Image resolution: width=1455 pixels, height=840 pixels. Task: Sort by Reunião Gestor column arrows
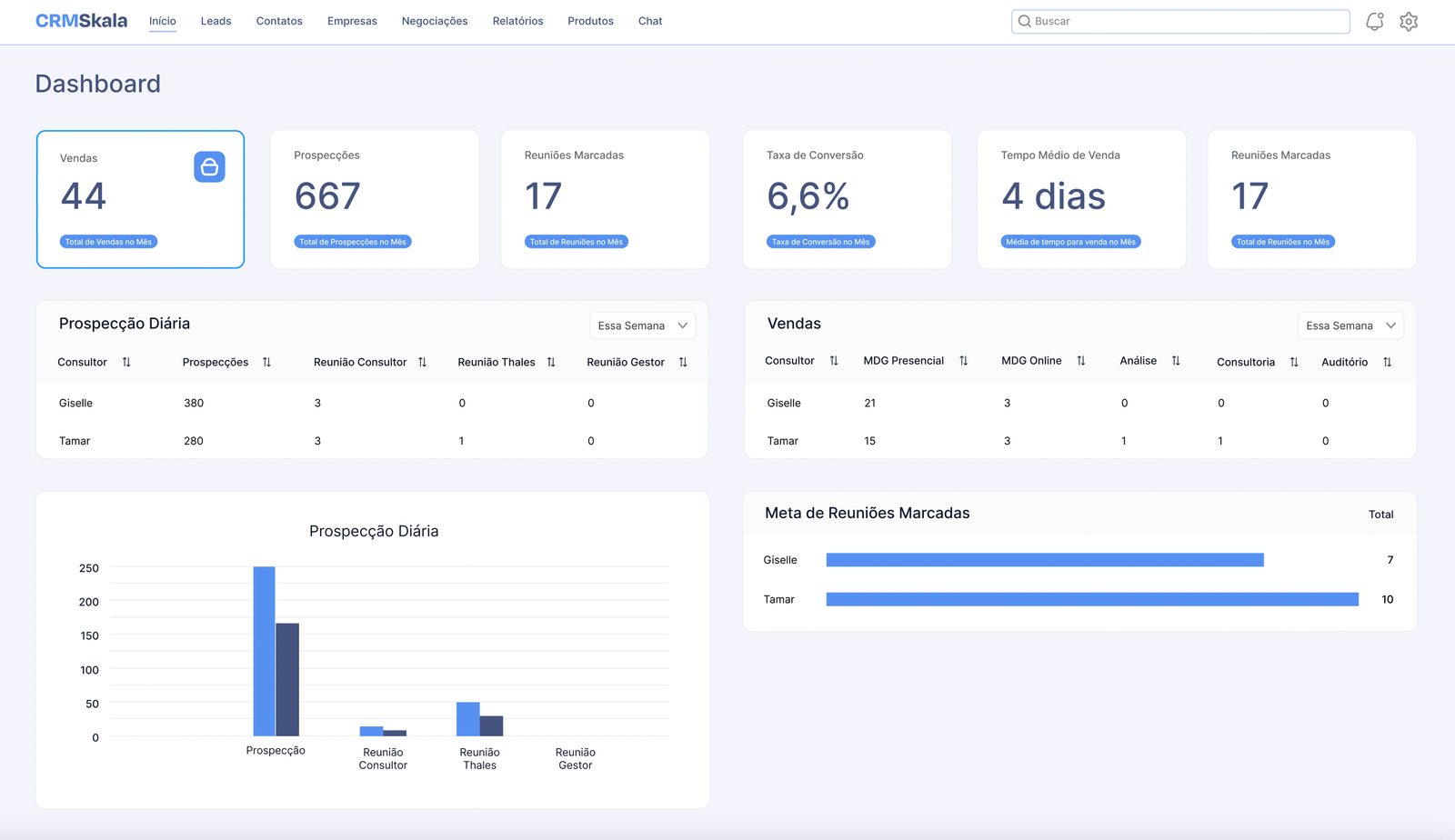click(683, 362)
